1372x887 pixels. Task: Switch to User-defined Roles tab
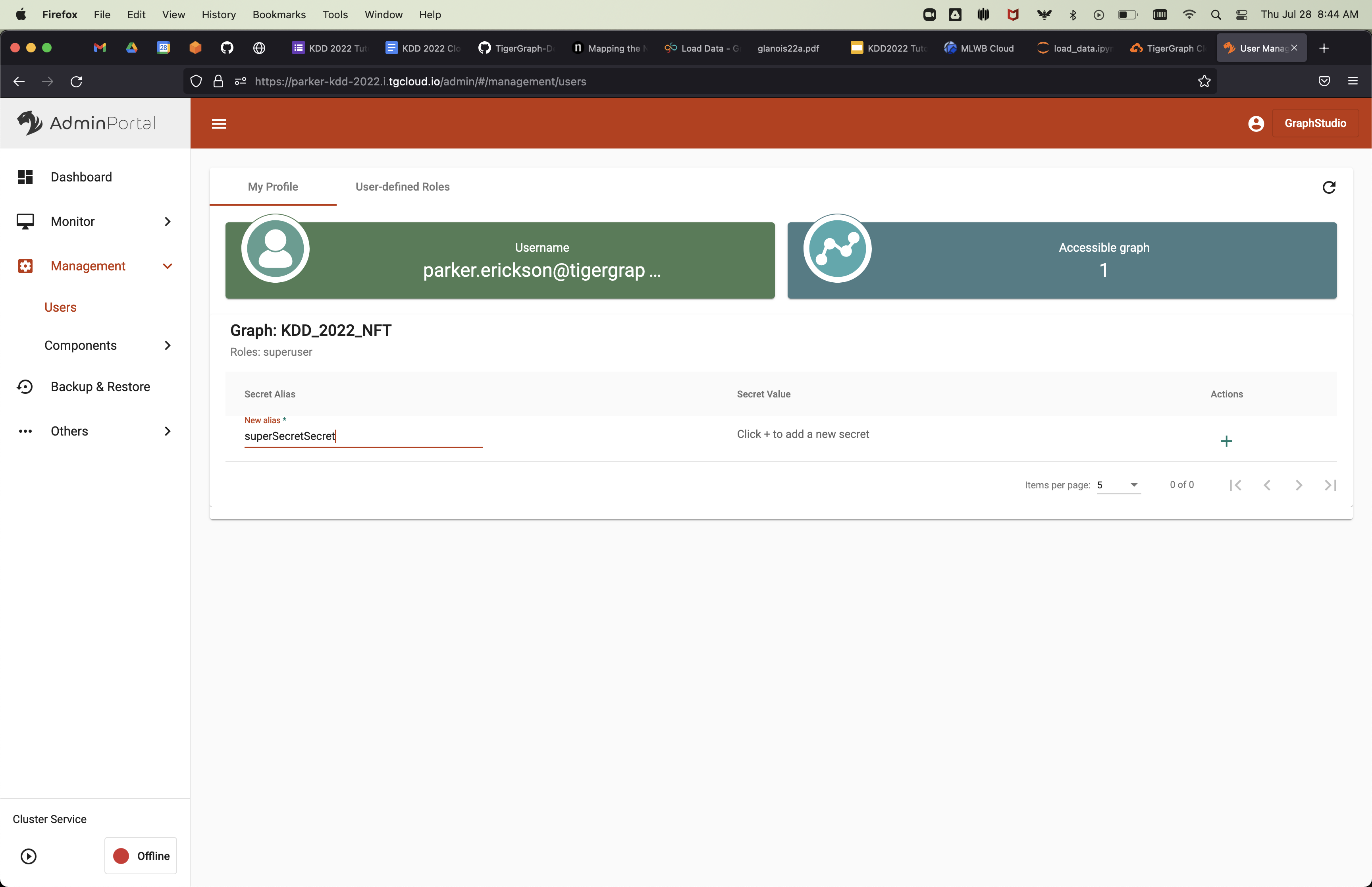(403, 187)
